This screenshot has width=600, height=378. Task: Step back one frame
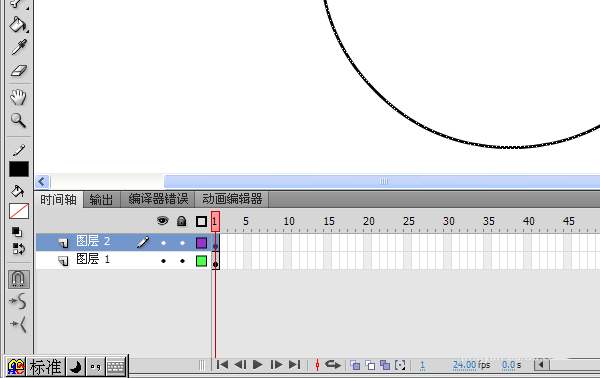240,365
